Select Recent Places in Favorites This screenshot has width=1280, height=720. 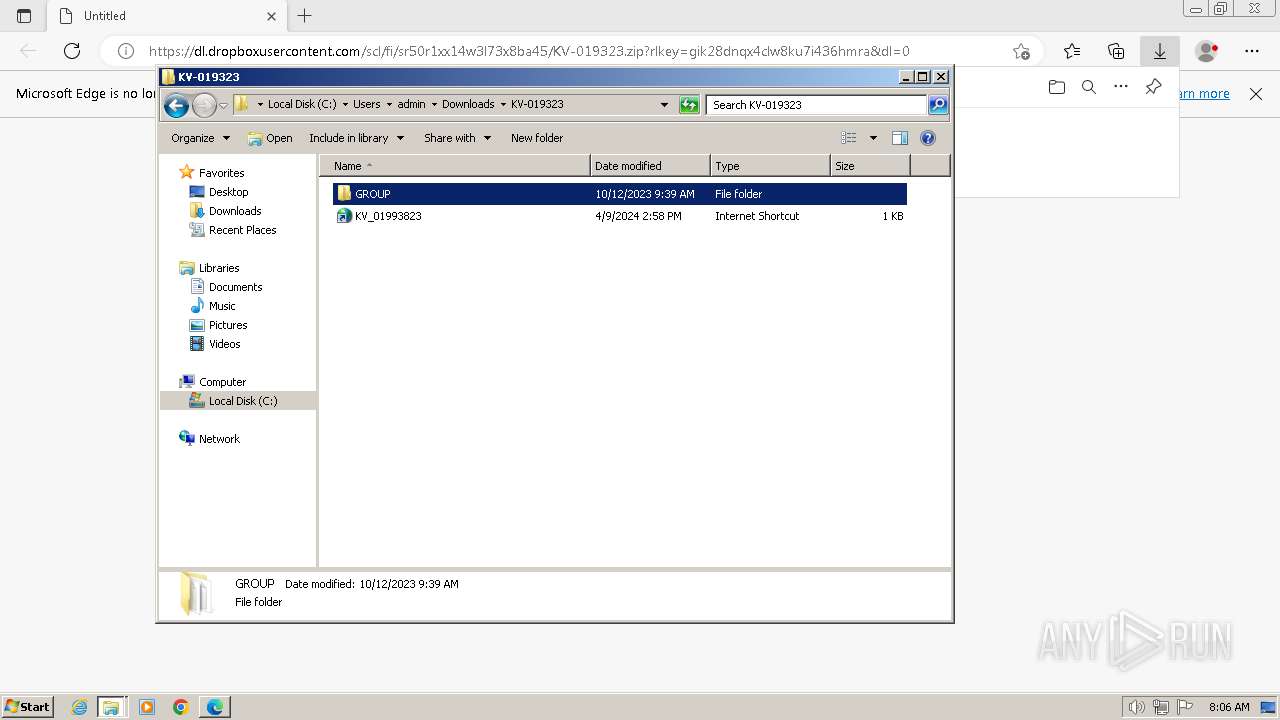coord(242,230)
